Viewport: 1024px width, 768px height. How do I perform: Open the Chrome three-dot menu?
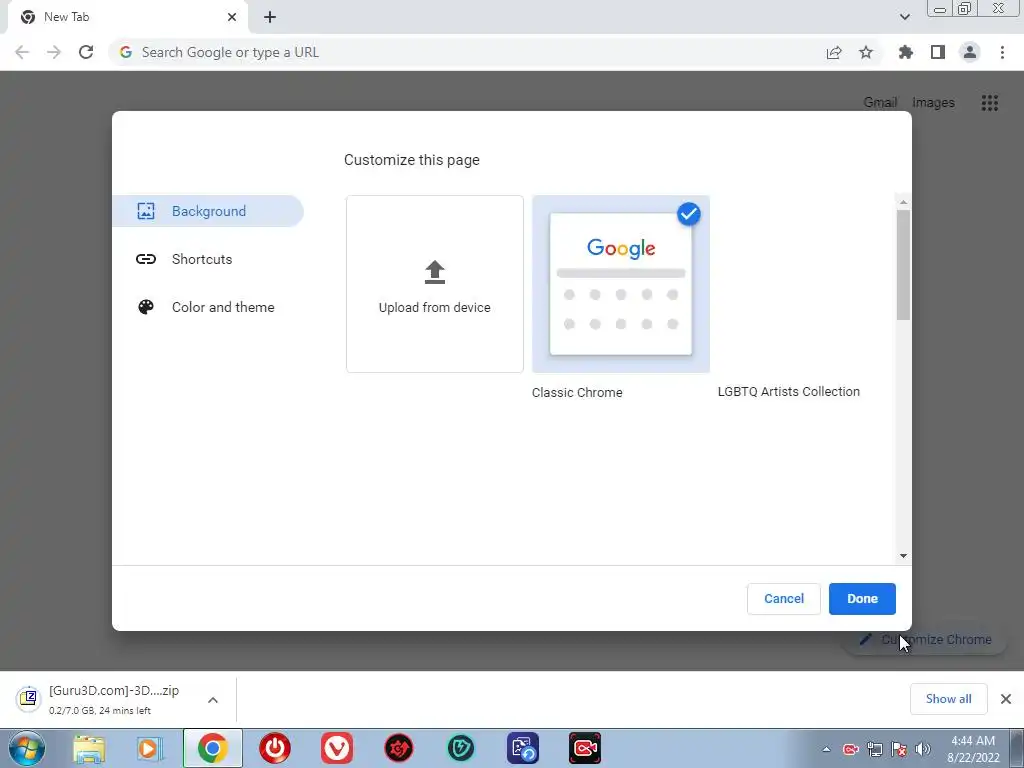(1002, 52)
